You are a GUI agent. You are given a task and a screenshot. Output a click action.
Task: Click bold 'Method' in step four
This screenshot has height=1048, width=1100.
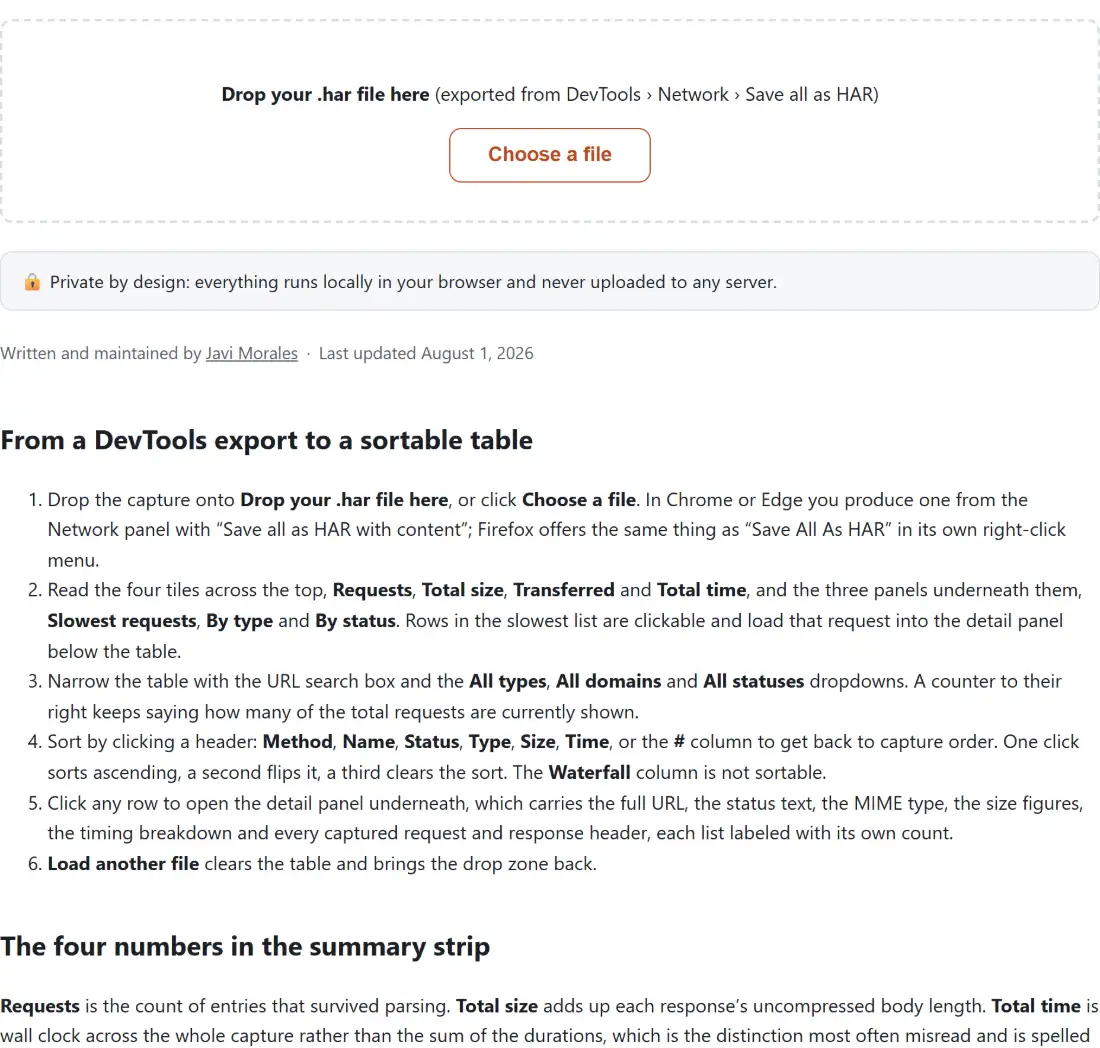pyautogui.click(x=297, y=742)
